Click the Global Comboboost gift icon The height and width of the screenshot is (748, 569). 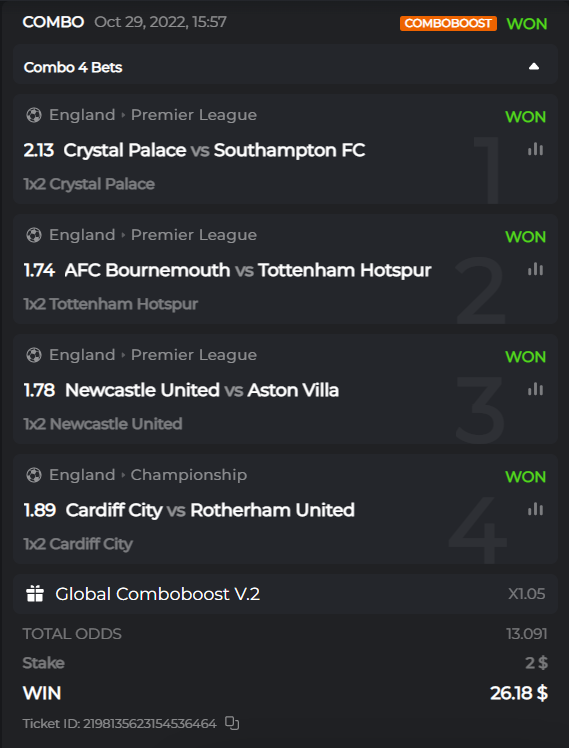(35, 594)
